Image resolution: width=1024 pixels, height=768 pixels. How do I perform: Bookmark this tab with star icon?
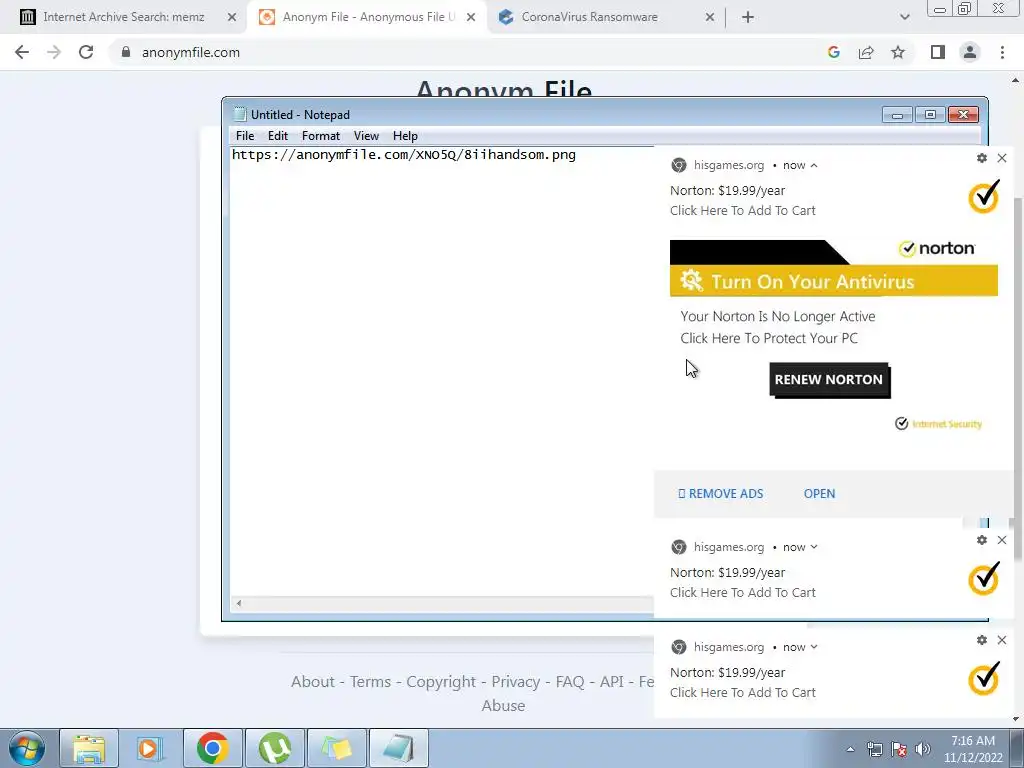tap(898, 52)
